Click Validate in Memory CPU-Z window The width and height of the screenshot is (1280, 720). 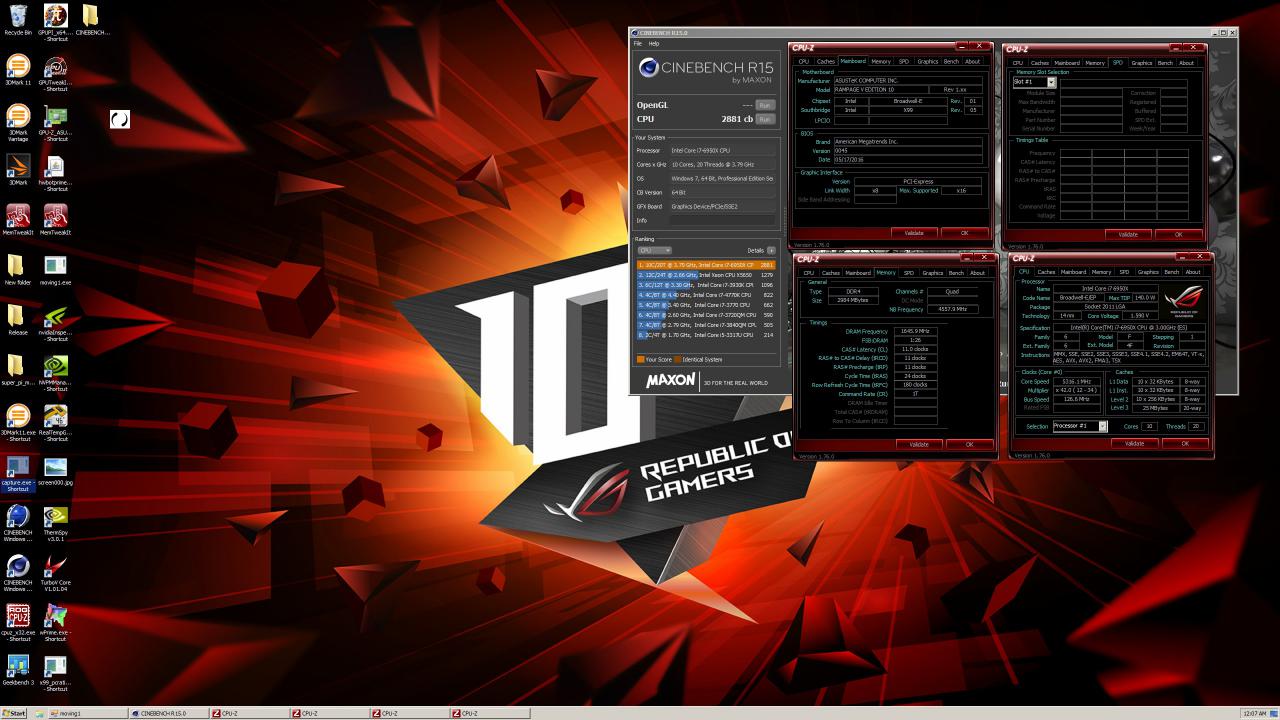(919, 444)
